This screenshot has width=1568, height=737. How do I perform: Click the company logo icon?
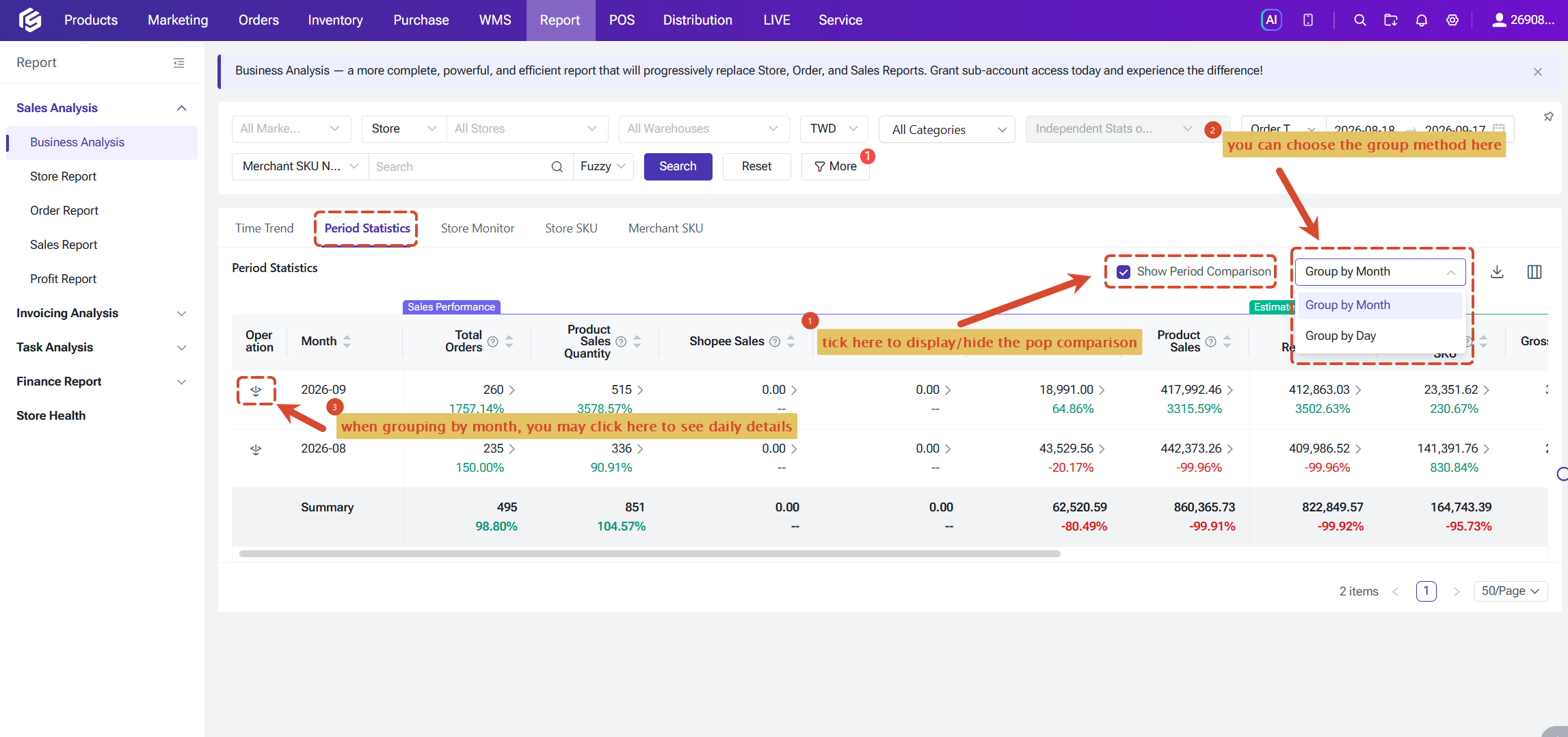[x=30, y=20]
